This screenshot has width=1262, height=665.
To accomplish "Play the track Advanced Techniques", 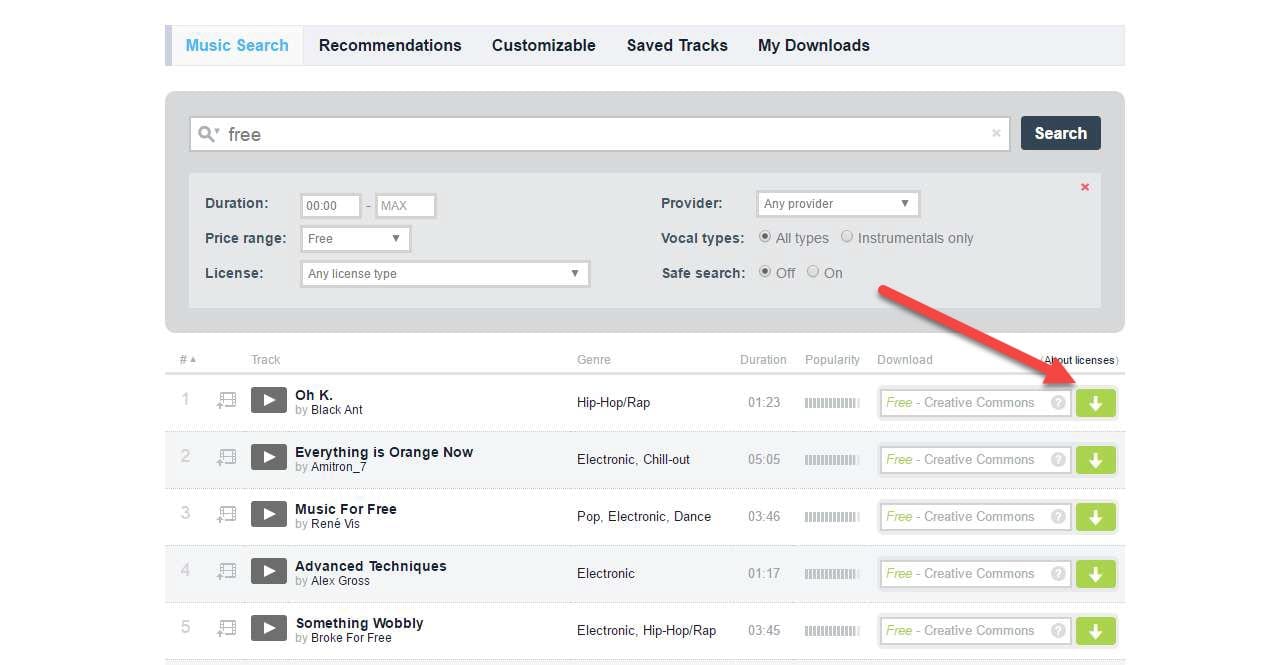I will [x=268, y=571].
